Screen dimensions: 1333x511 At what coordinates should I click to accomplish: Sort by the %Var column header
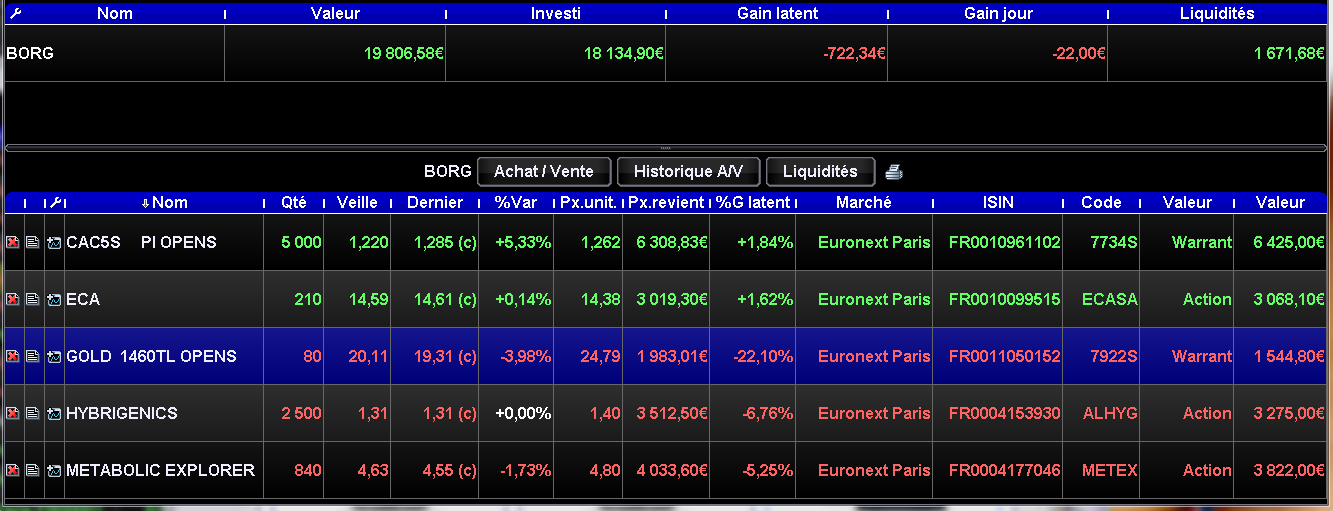(x=516, y=202)
